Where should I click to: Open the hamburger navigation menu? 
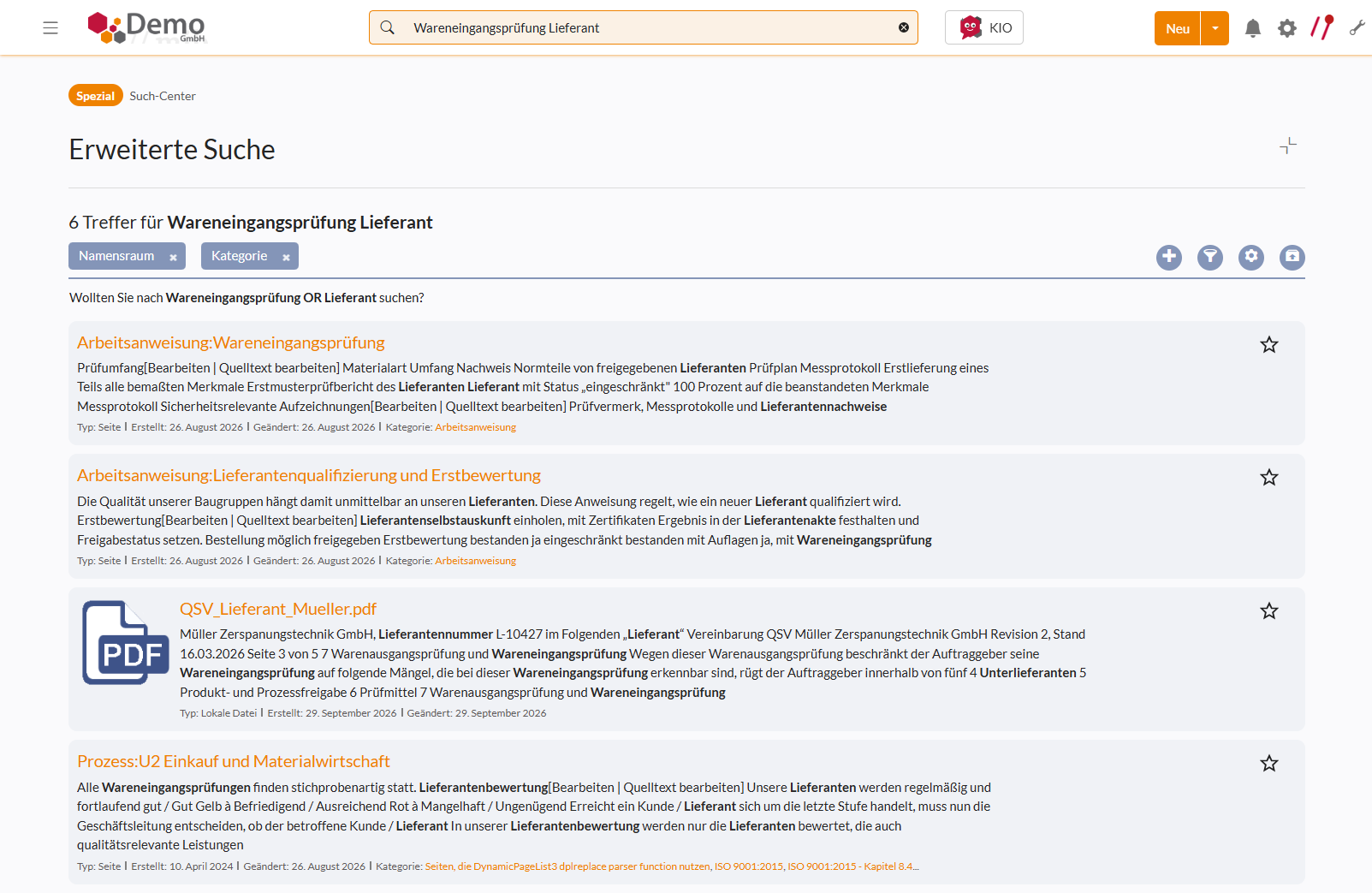pos(50,28)
